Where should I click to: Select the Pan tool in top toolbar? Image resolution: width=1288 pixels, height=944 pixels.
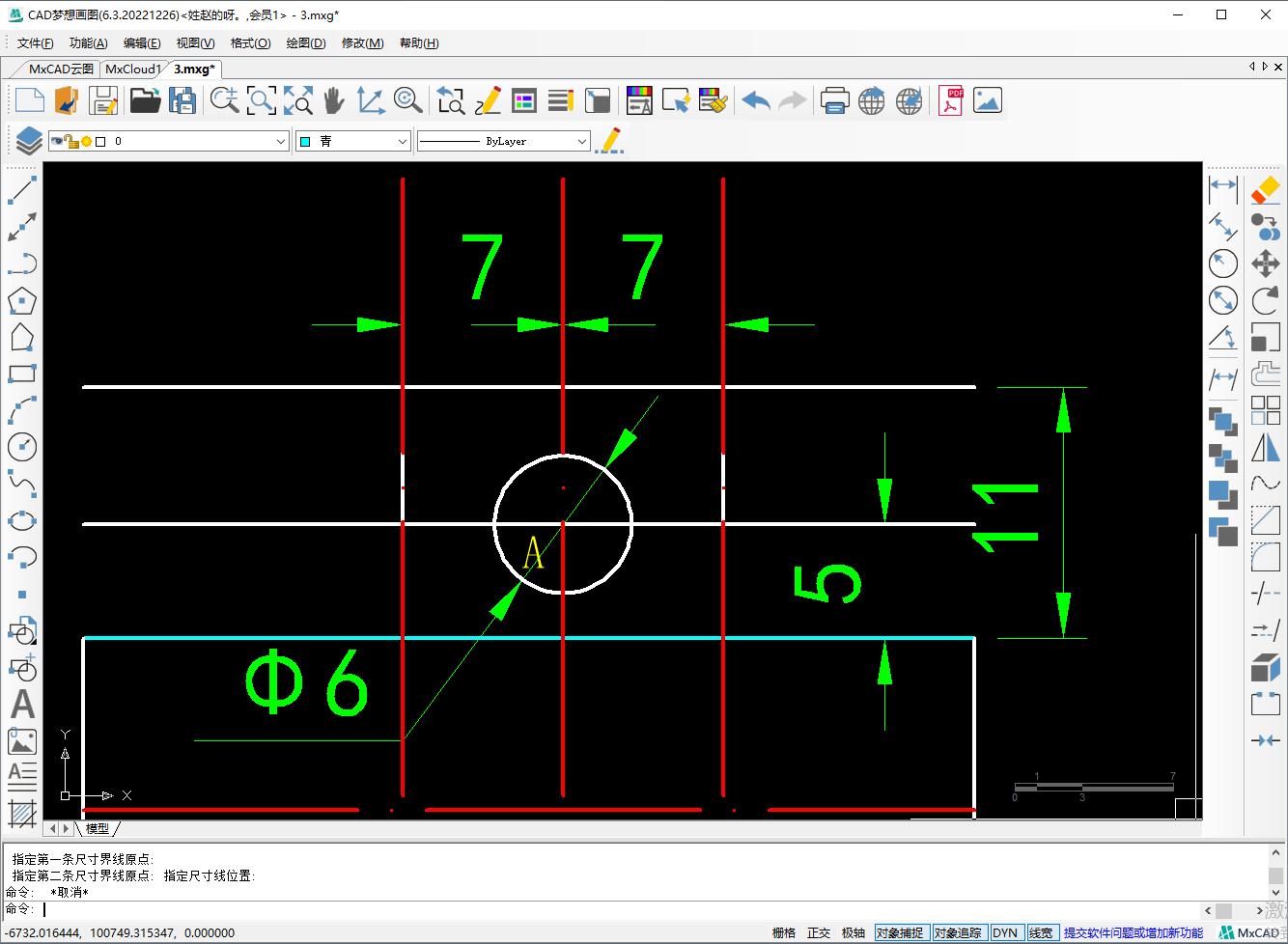(x=333, y=99)
